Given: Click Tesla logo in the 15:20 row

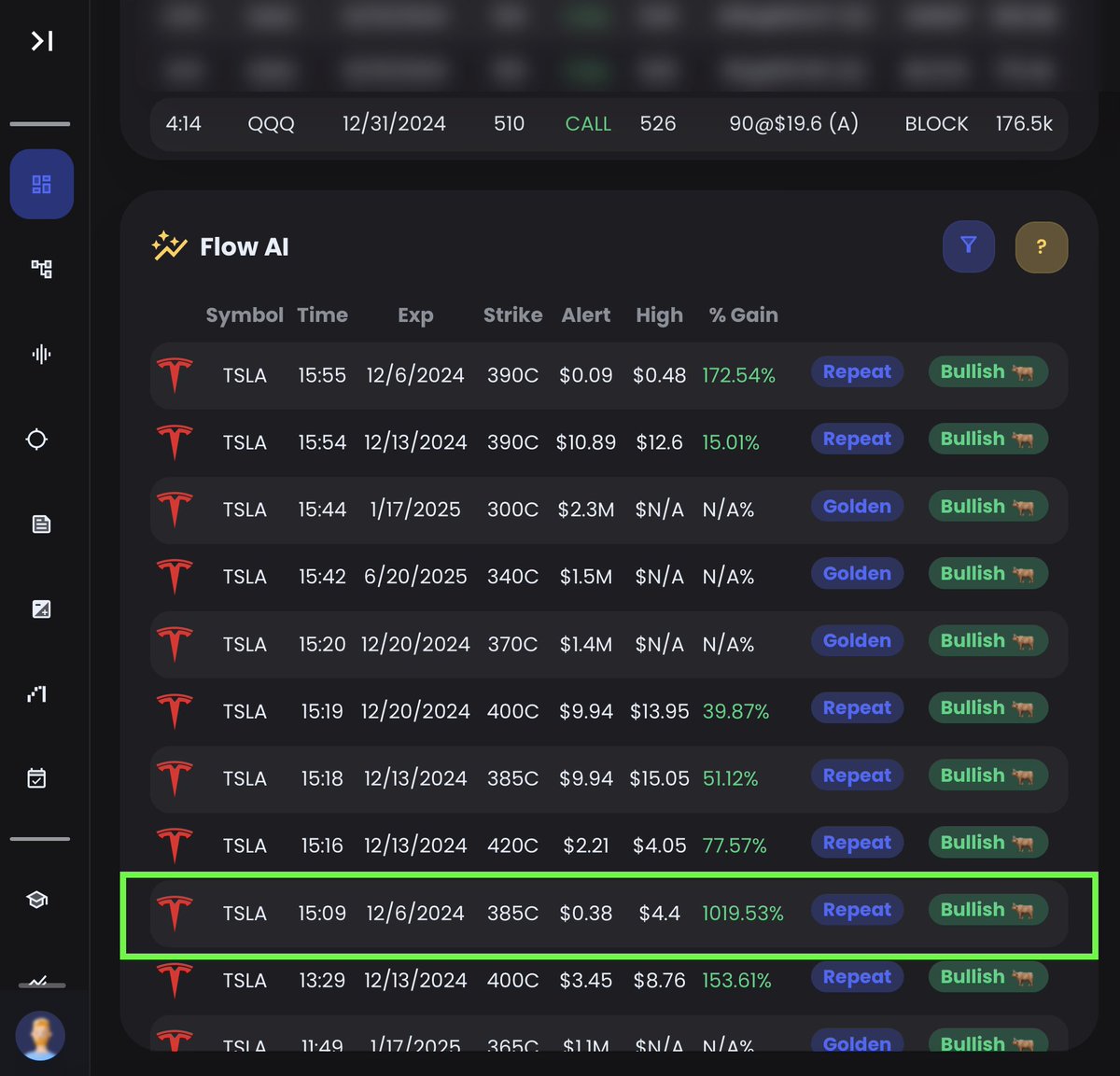Looking at the screenshot, I should [175, 644].
